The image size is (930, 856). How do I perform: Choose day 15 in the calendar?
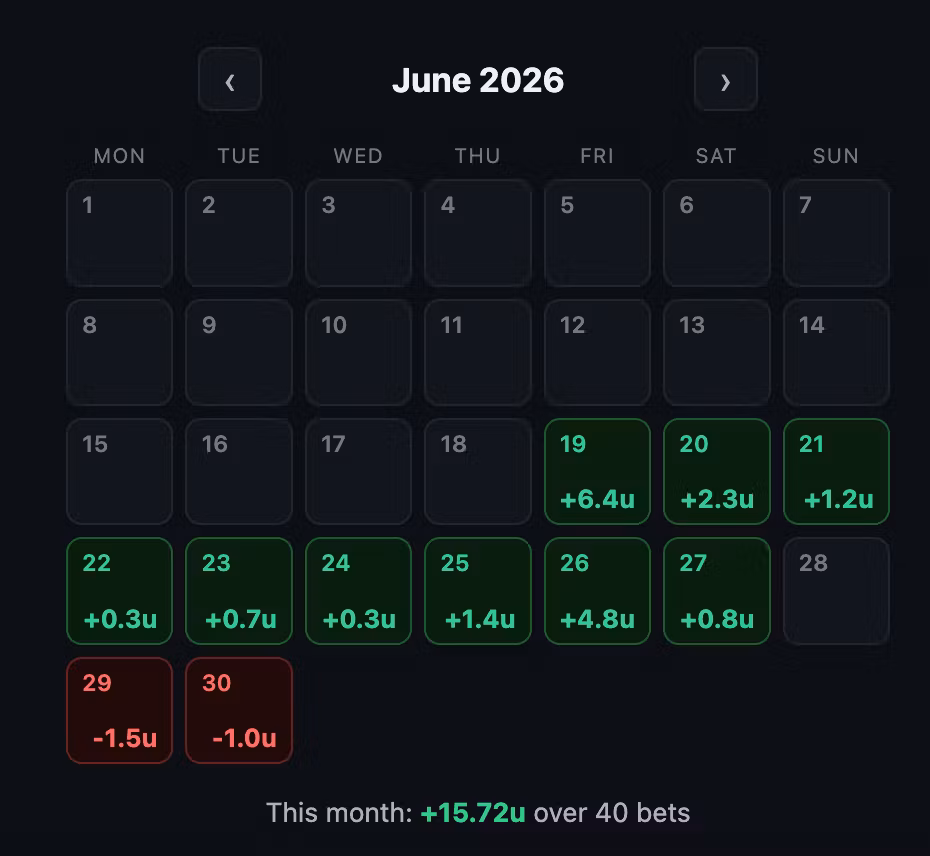tap(119, 472)
